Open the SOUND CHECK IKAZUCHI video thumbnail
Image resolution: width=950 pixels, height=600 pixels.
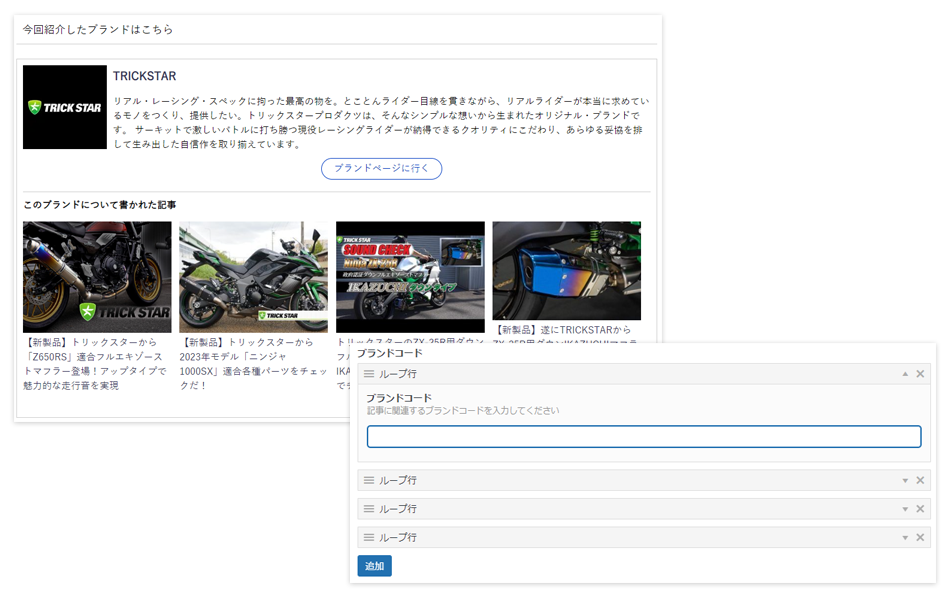point(410,277)
